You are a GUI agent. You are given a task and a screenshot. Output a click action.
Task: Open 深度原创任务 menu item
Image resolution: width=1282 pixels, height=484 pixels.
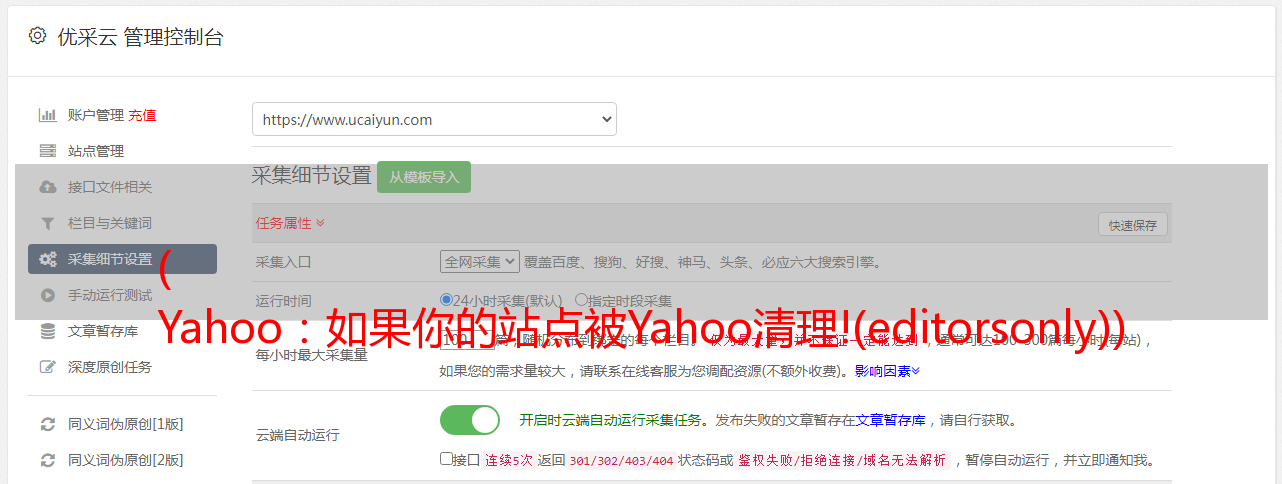(110, 367)
